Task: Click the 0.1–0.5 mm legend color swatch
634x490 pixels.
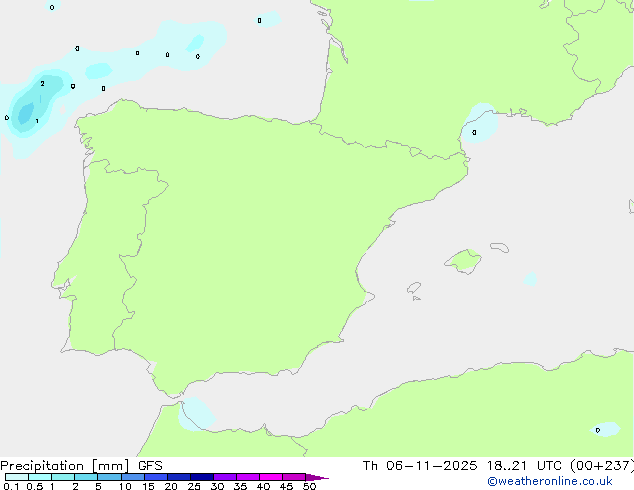Action: [17, 477]
